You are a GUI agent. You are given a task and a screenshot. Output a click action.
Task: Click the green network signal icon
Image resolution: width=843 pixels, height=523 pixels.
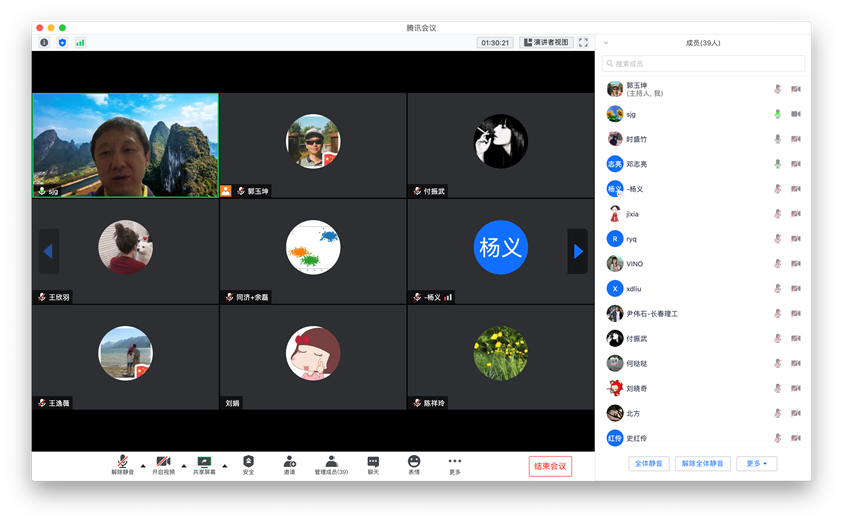(x=80, y=43)
